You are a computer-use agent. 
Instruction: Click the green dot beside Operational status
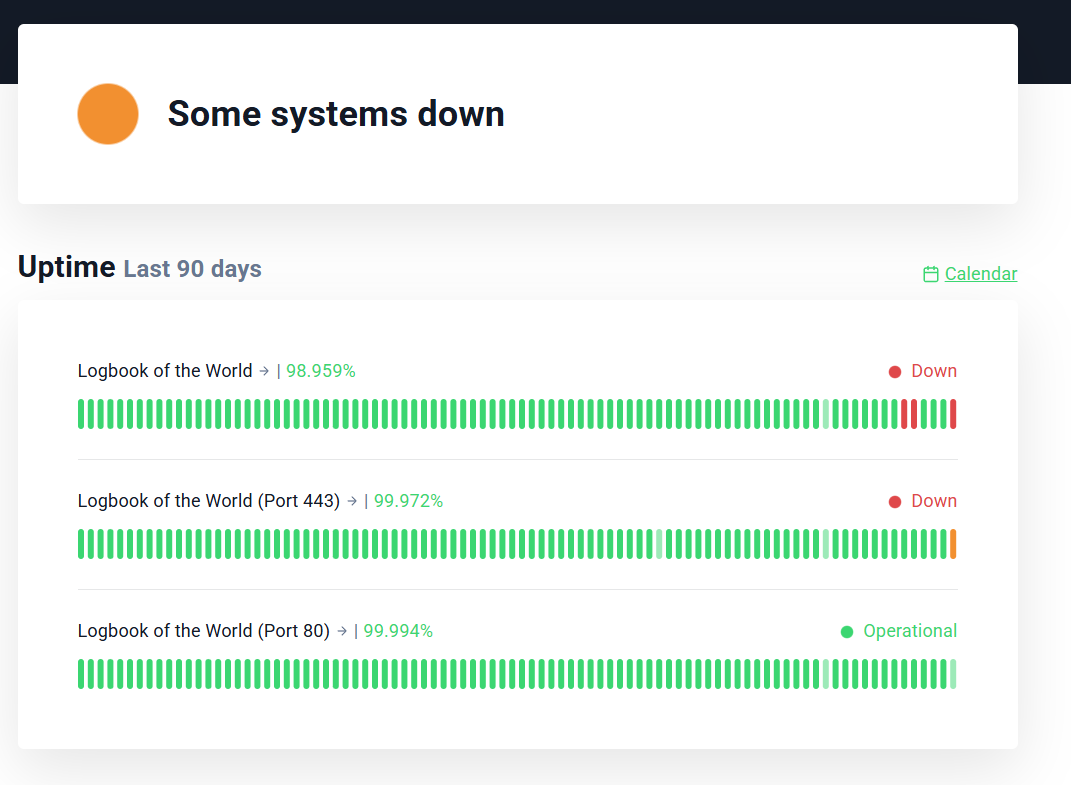847,631
